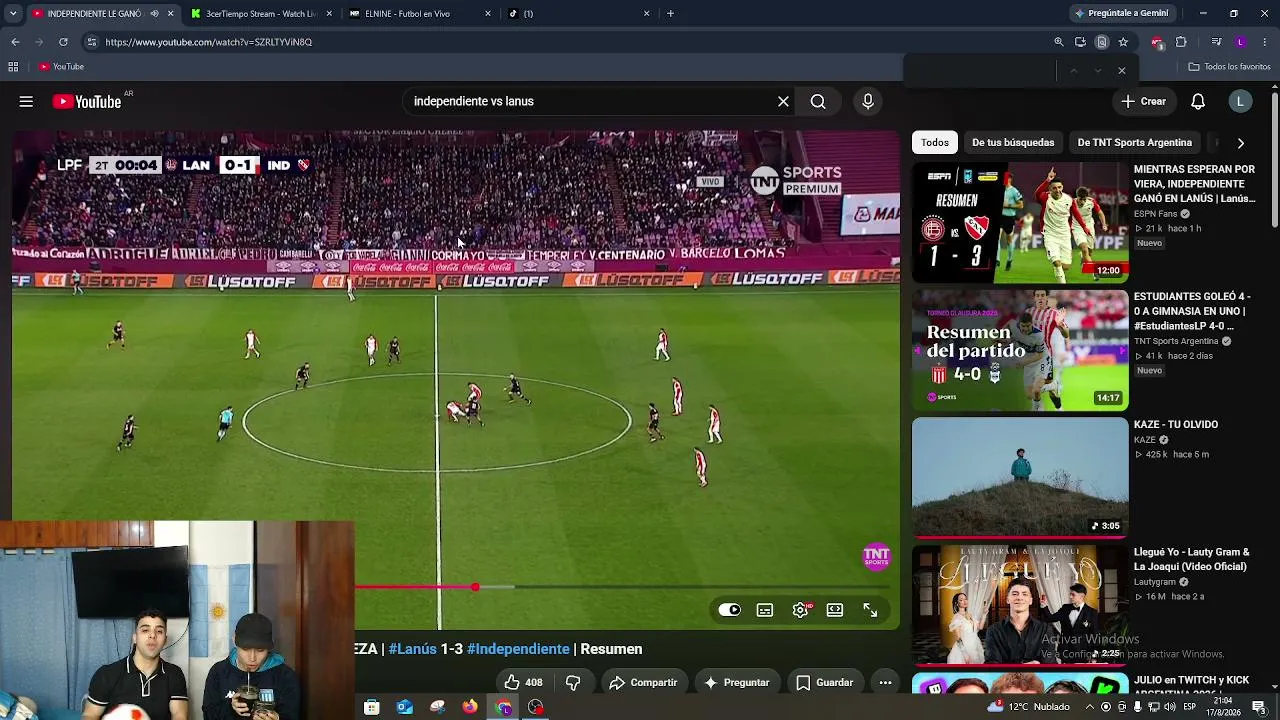Submit search with the magnifying glass button
This screenshot has width=1280, height=720.
(x=818, y=101)
